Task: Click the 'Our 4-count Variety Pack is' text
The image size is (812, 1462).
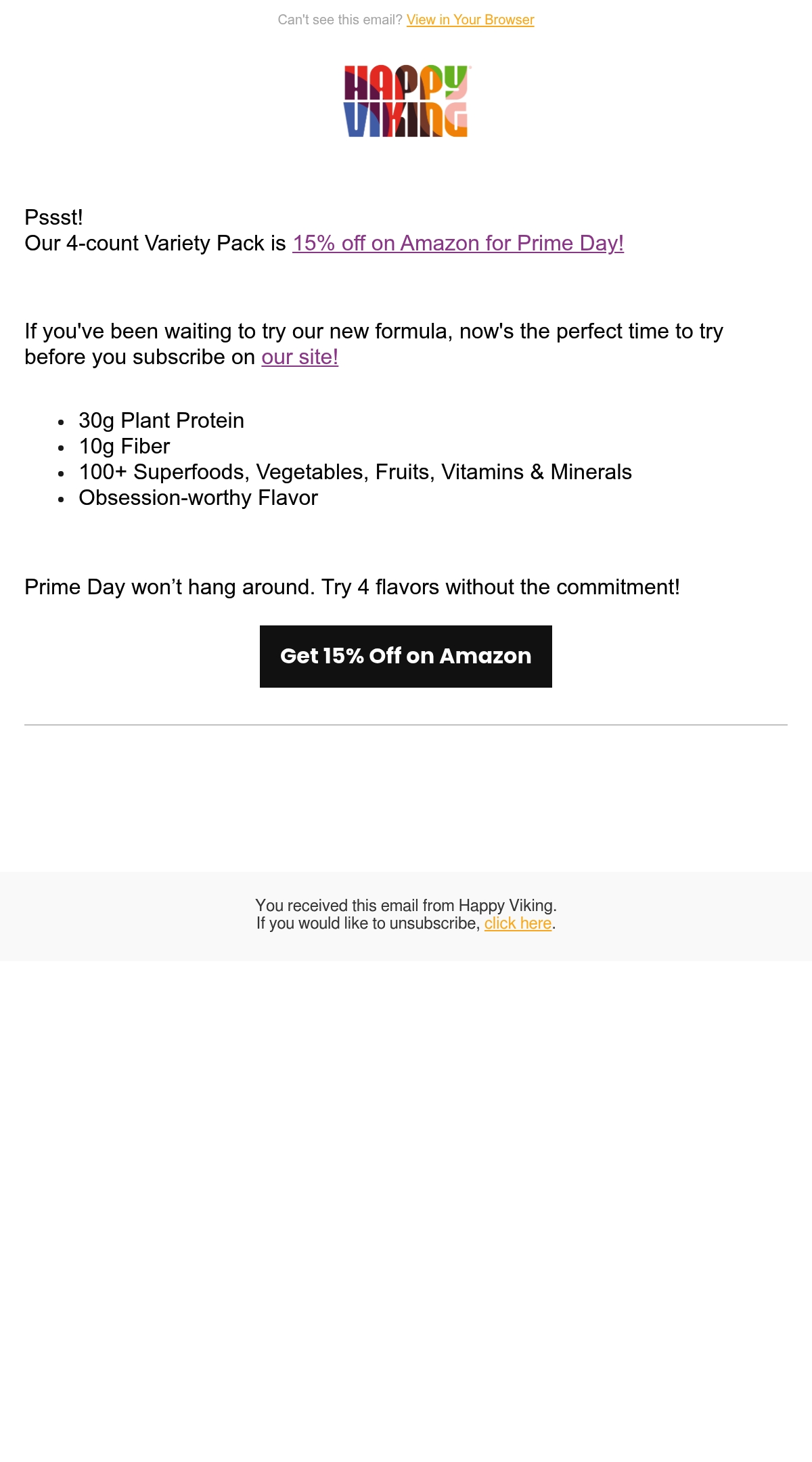Action: (156, 243)
